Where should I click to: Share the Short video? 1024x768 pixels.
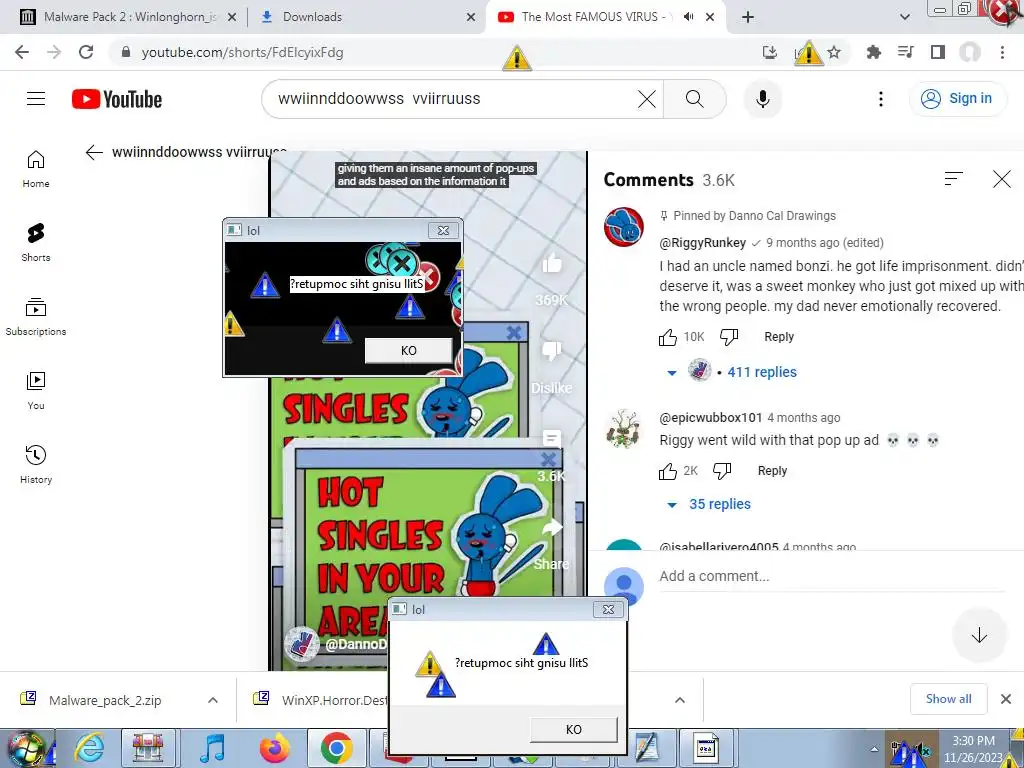pyautogui.click(x=552, y=528)
